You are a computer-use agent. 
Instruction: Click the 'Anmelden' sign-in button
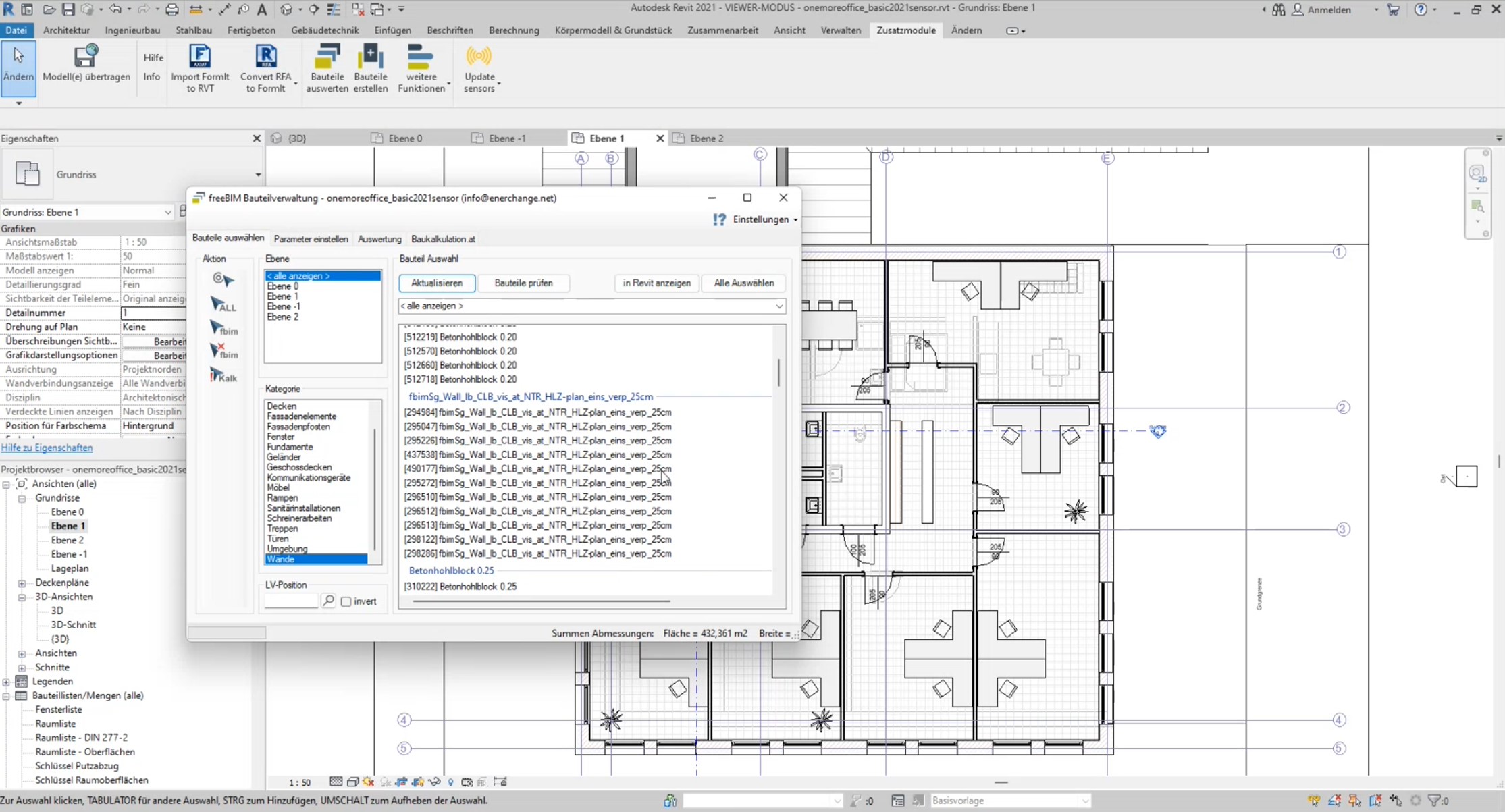[x=1321, y=9]
